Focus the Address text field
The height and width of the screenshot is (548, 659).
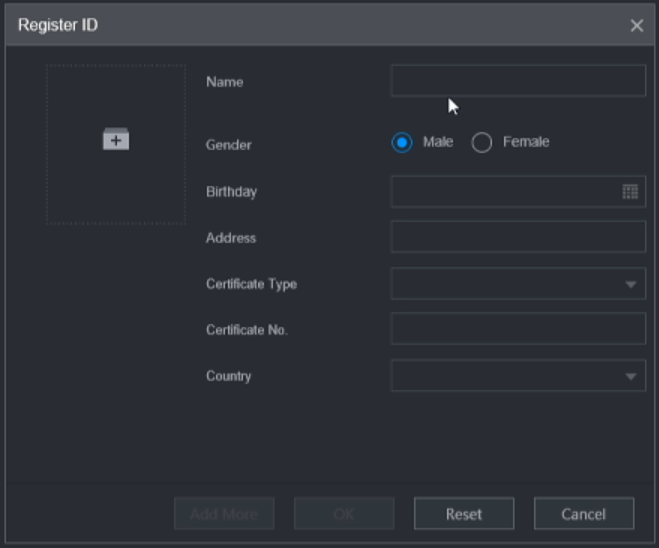[517, 237]
